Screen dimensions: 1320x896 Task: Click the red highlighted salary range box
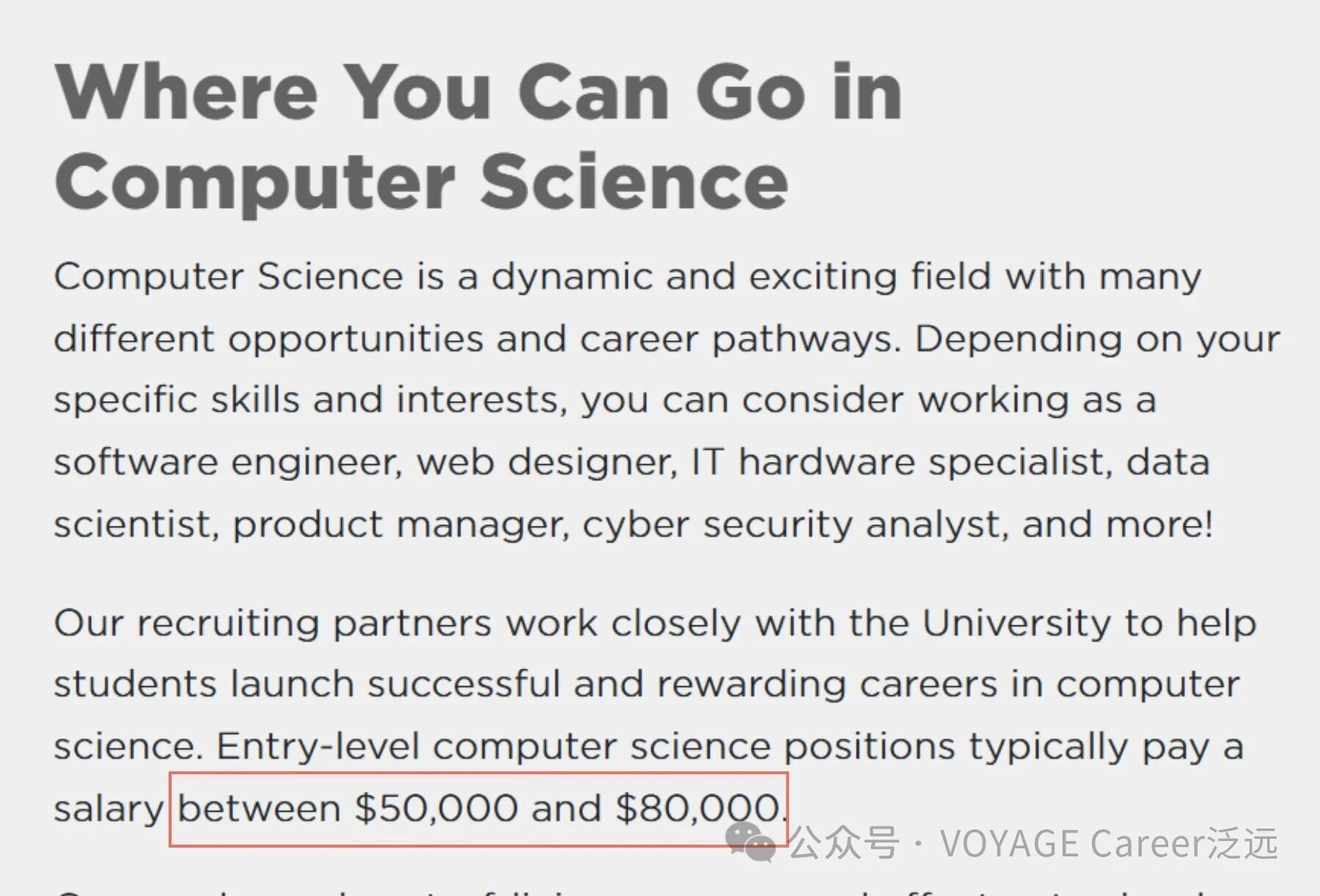click(478, 809)
